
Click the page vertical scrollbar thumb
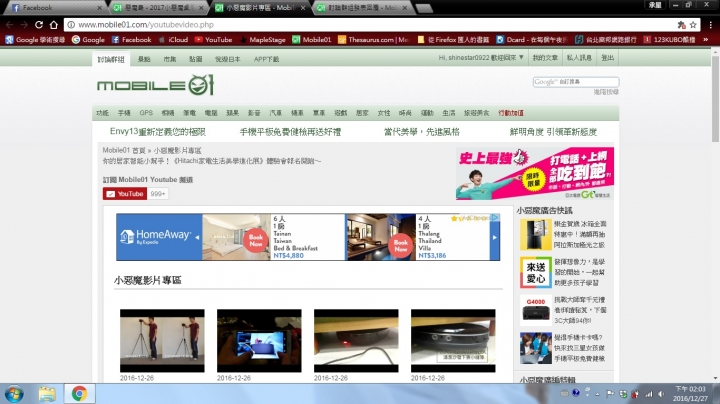[715, 99]
